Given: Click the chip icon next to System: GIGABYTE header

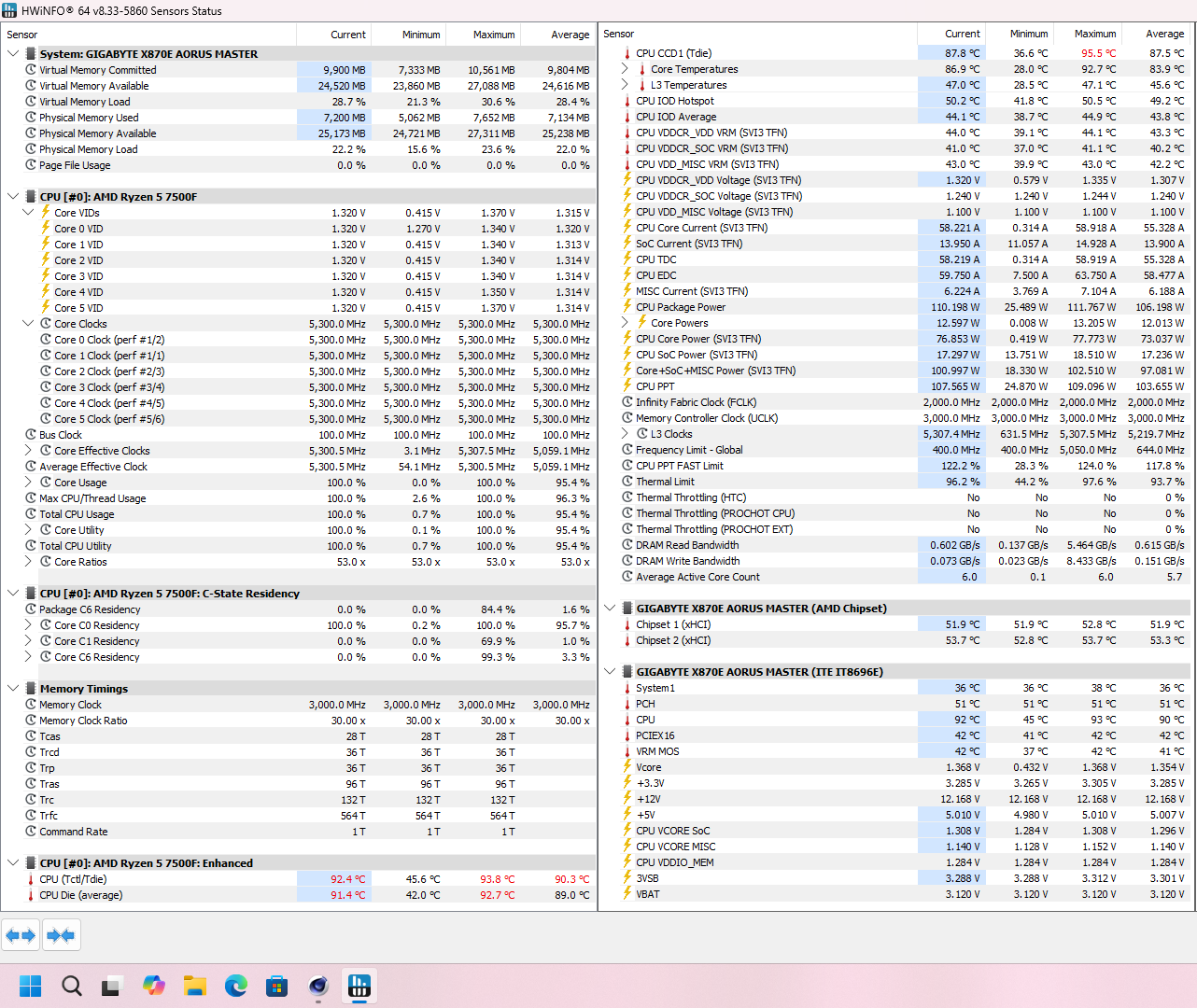Looking at the screenshot, I should (31, 54).
